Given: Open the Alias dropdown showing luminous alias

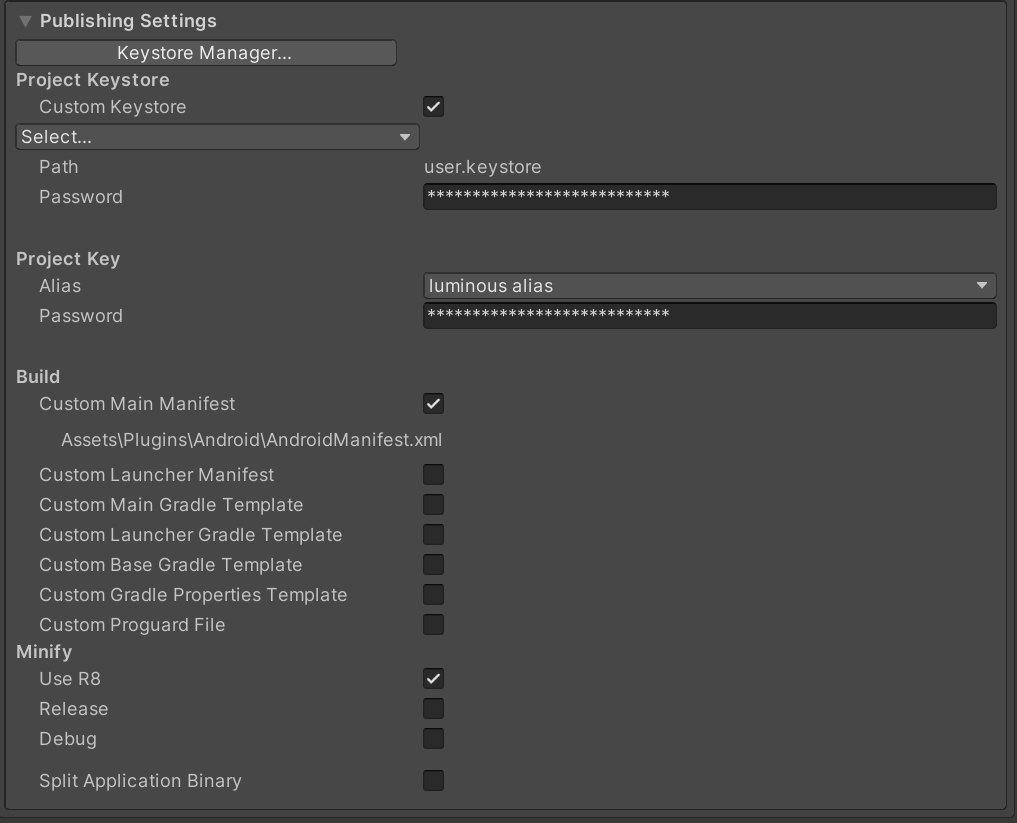Looking at the screenshot, I should 709,286.
